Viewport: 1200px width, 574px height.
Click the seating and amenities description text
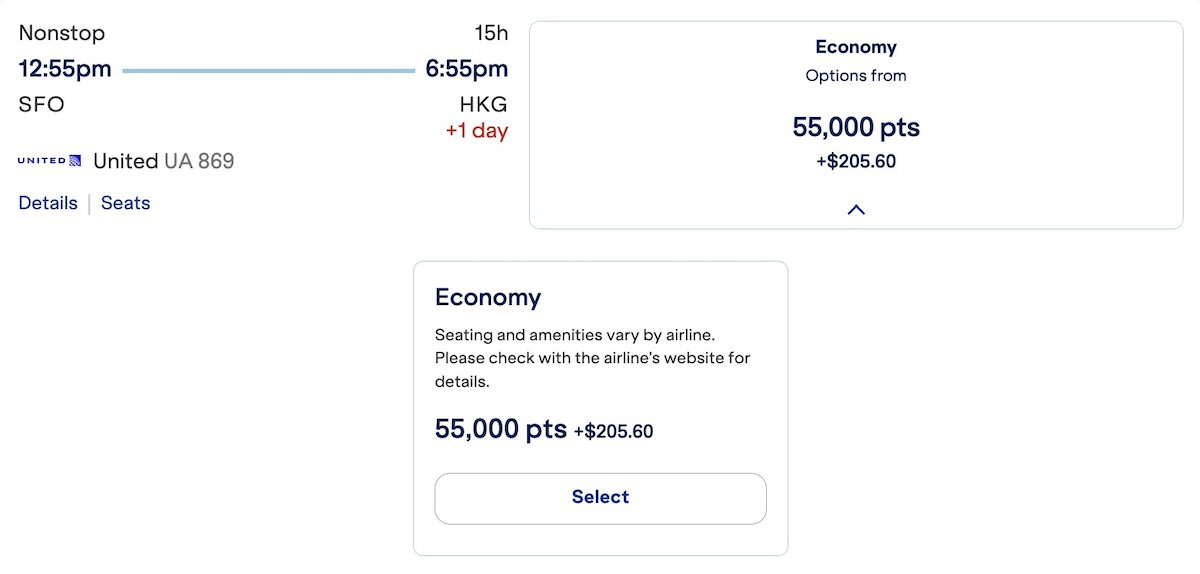coord(592,359)
